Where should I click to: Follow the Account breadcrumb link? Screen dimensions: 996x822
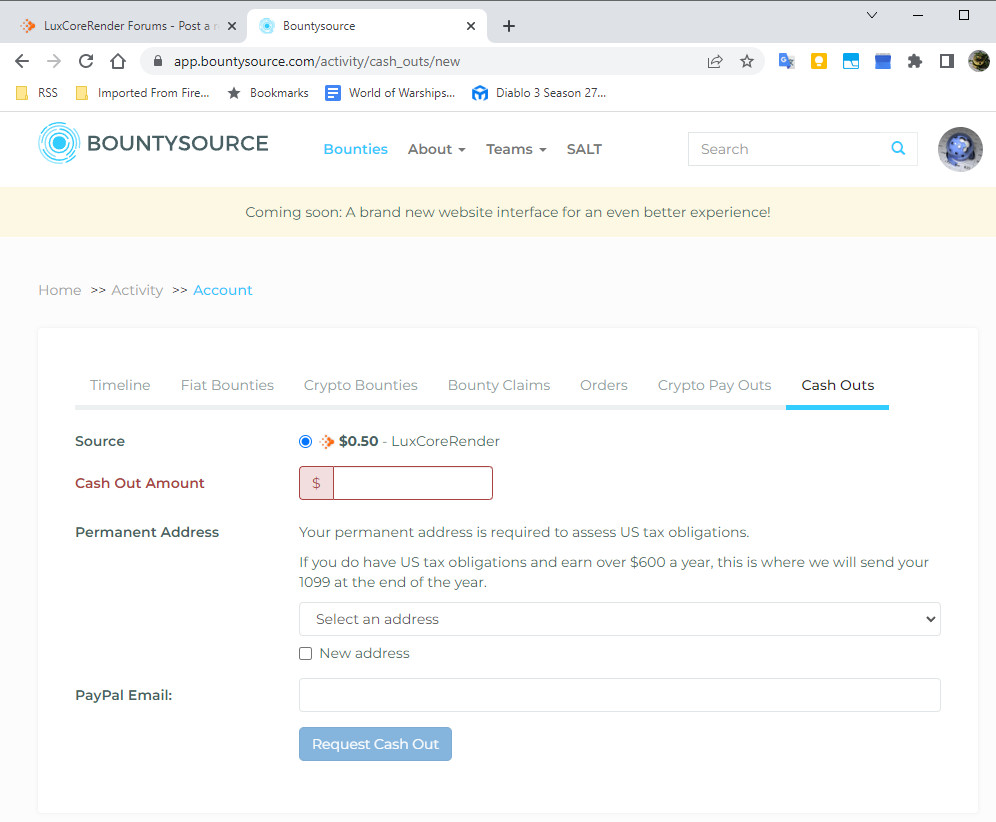coord(223,290)
